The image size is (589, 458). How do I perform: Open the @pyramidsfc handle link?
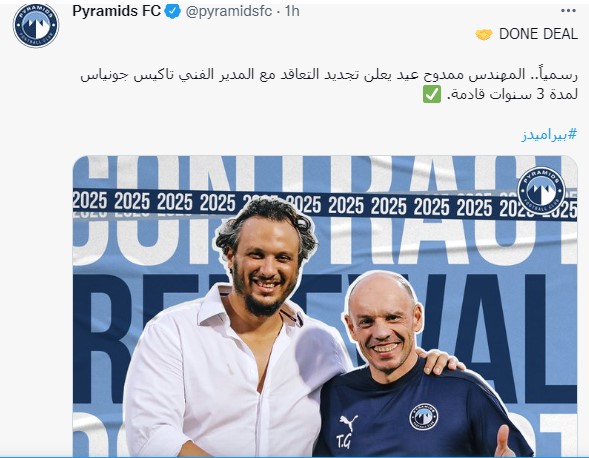[229, 12]
